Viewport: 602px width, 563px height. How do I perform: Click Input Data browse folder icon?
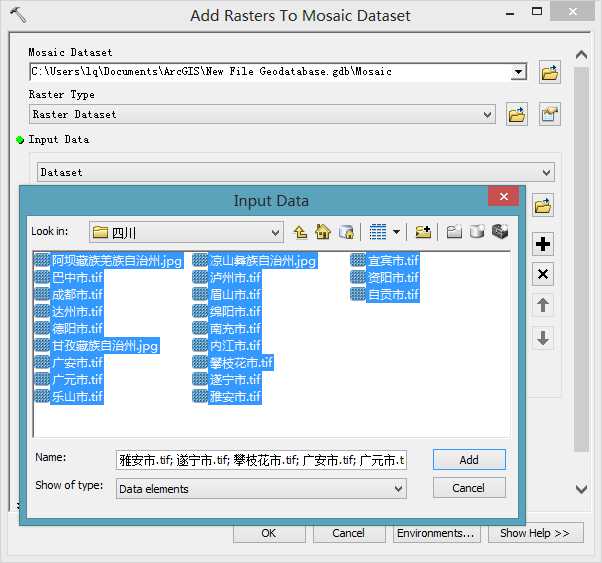[x=542, y=205]
